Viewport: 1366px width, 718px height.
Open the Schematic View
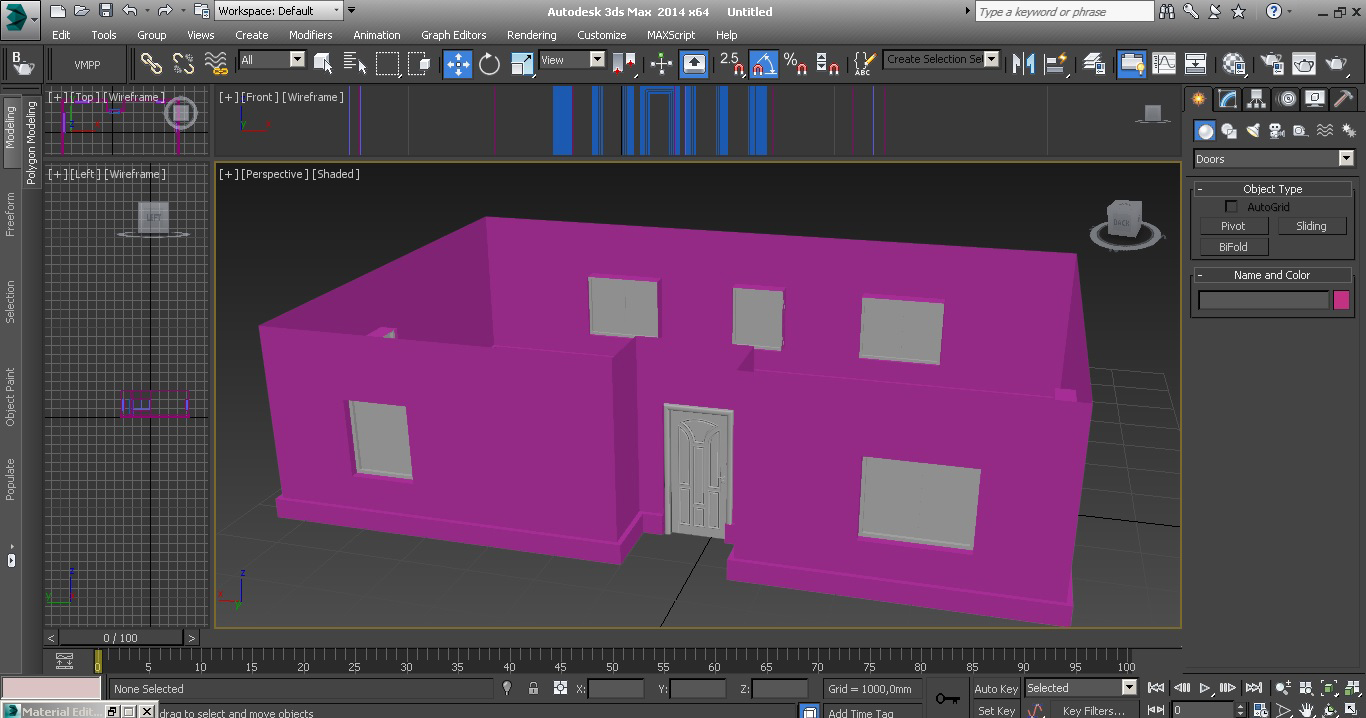tap(1196, 64)
